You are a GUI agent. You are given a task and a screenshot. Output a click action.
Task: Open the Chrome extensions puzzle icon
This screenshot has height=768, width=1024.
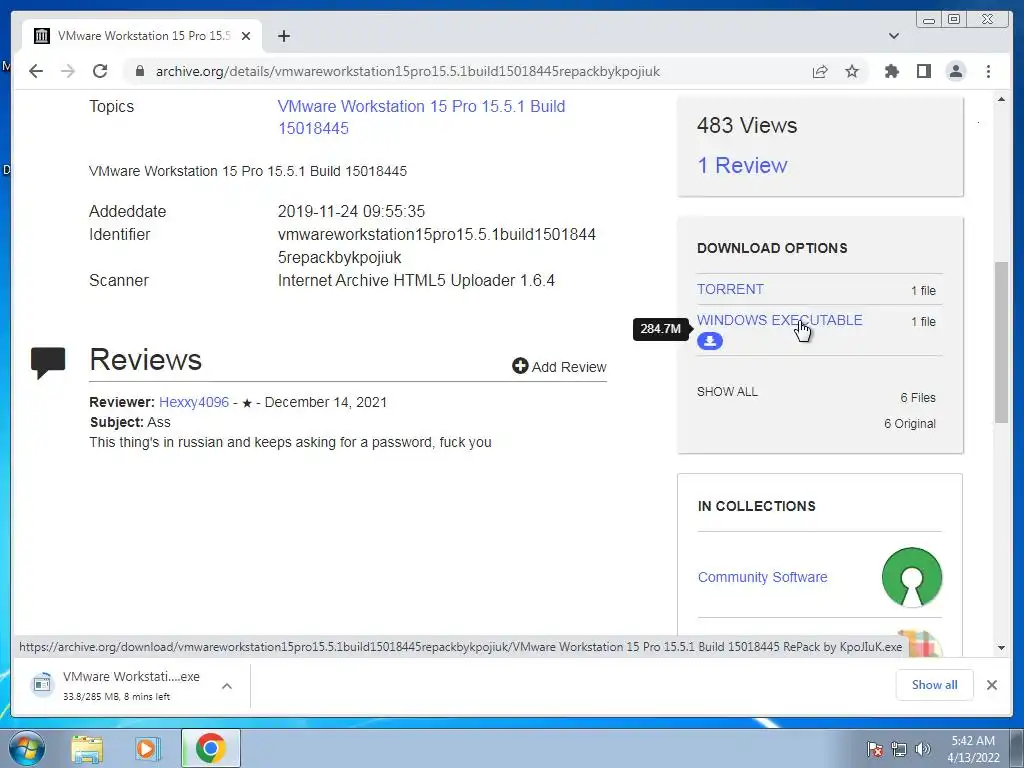tap(891, 71)
